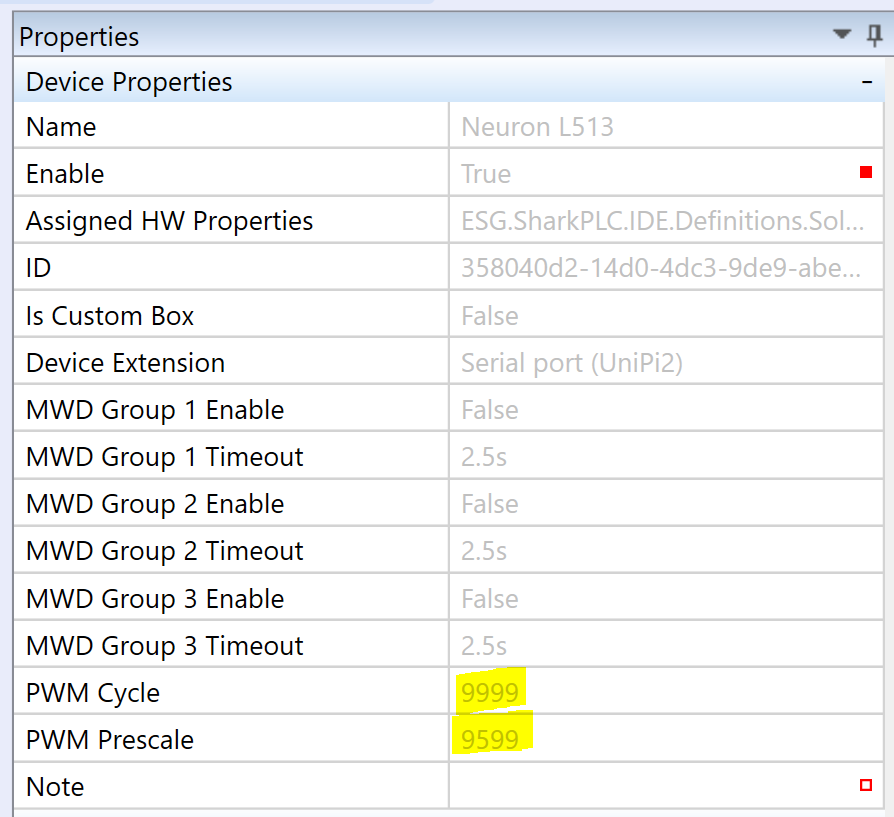Click into the empty Note field

650,787
